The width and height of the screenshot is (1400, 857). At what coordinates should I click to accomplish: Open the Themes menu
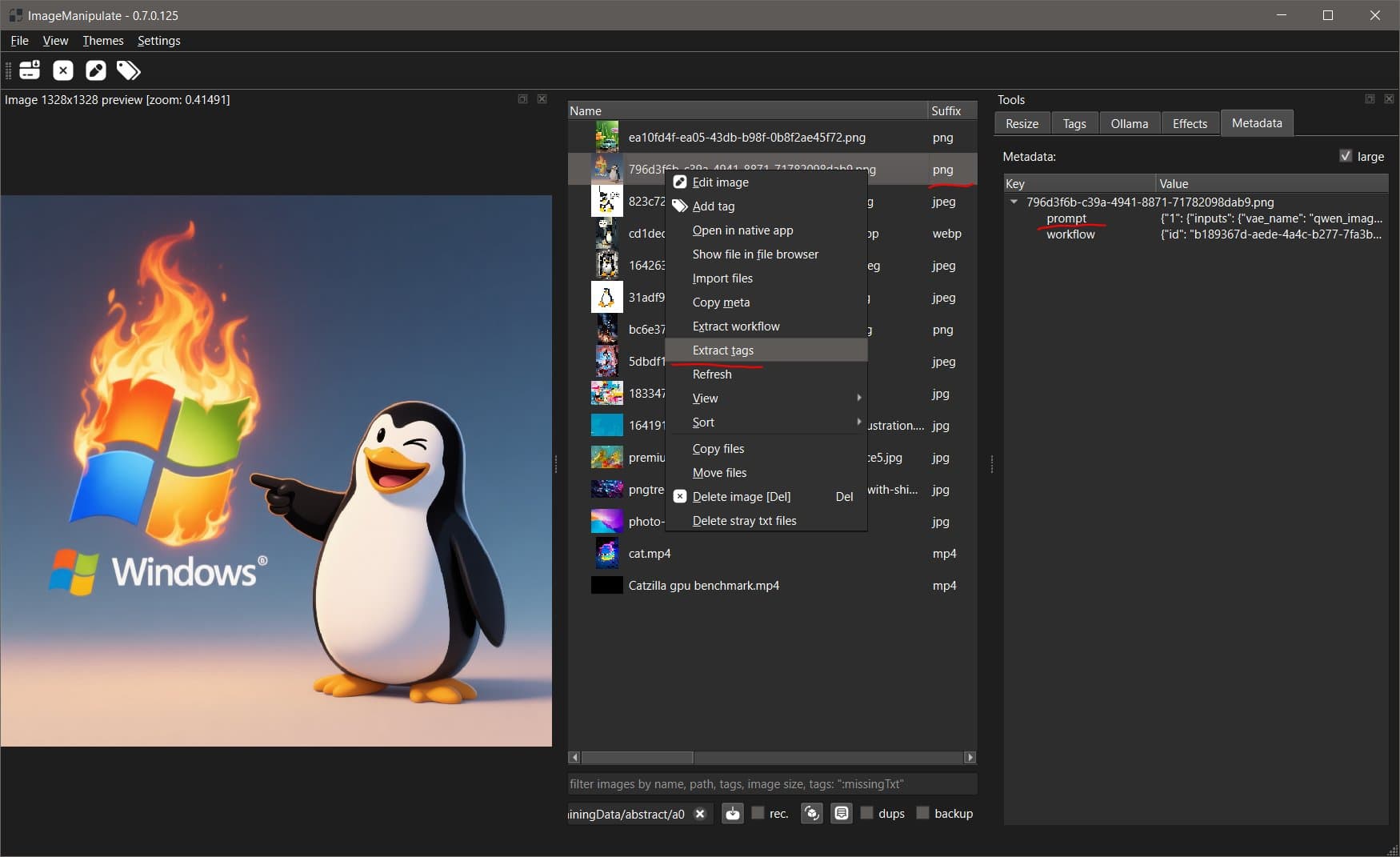tap(103, 41)
